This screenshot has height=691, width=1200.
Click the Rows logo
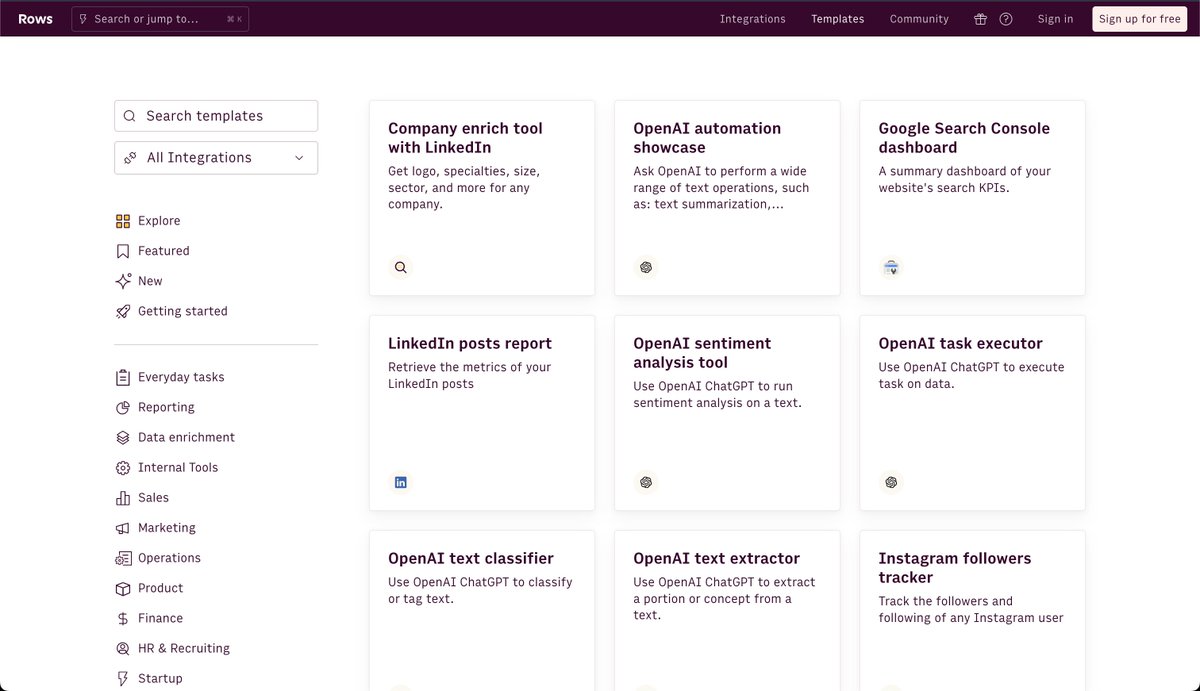[x=36, y=19]
